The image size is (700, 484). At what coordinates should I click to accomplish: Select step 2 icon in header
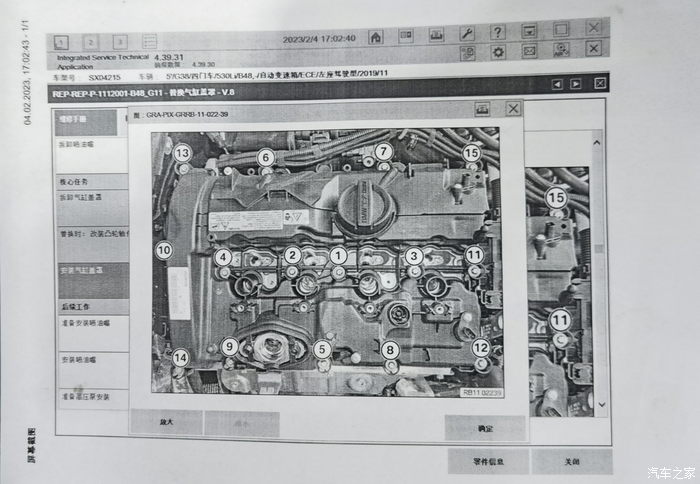pos(91,42)
